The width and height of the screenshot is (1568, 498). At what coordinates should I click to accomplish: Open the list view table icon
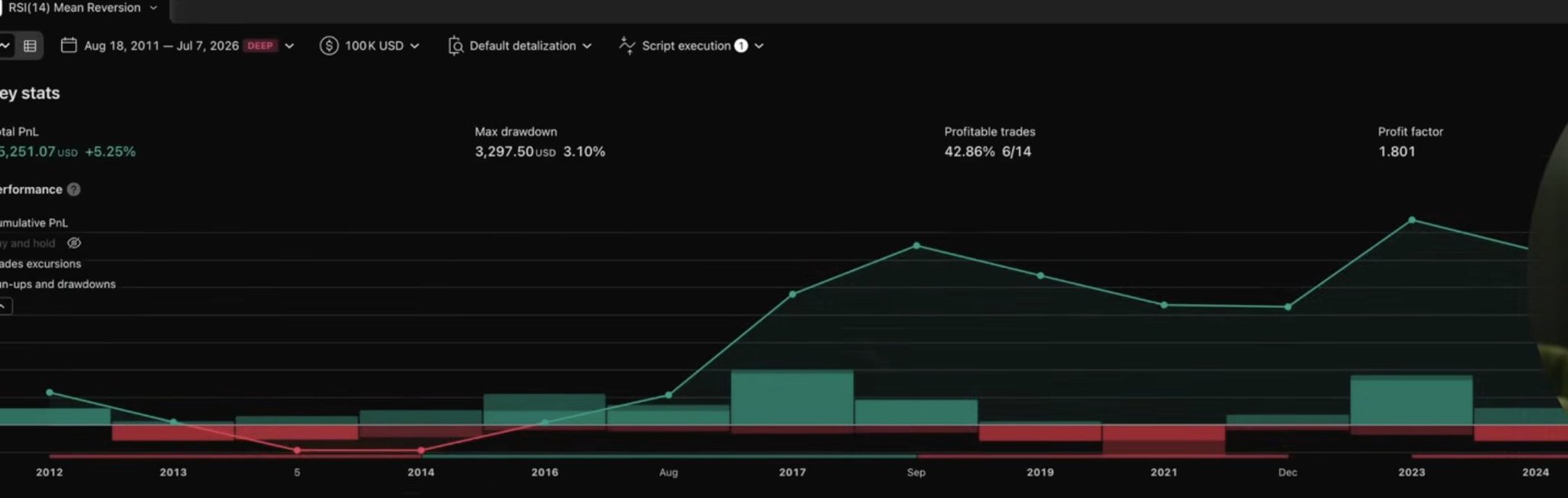(30, 46)
